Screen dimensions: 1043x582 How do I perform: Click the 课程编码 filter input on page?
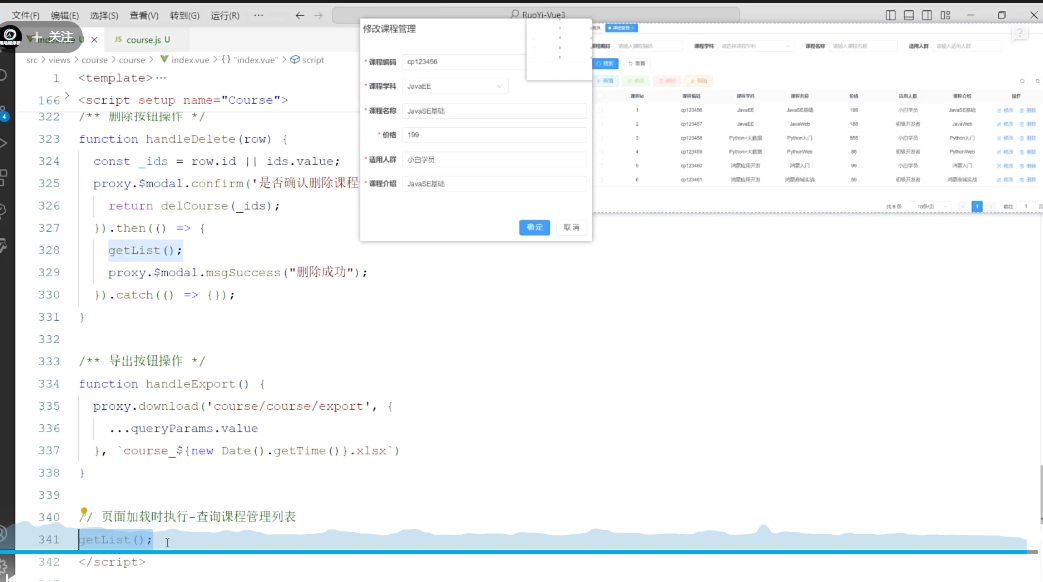[x=649, y=46]
